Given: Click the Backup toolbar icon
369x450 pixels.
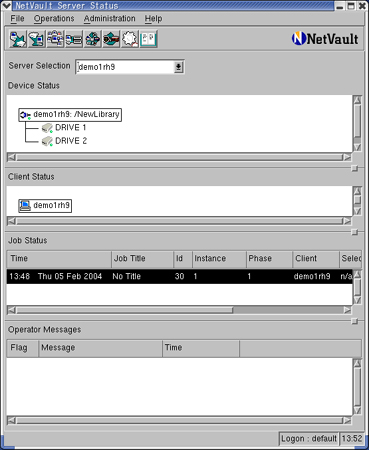Looking at the screenshot, I should pos(18,40).
